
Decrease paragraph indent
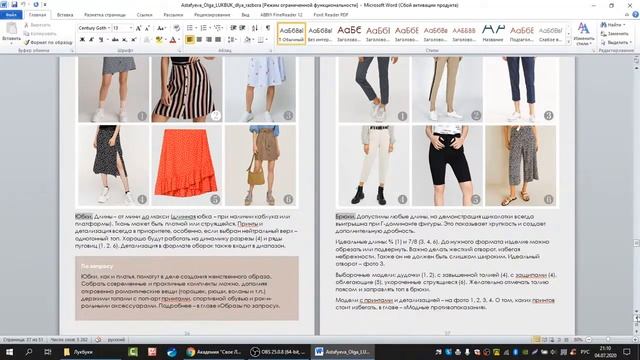[x=233, y=28]
